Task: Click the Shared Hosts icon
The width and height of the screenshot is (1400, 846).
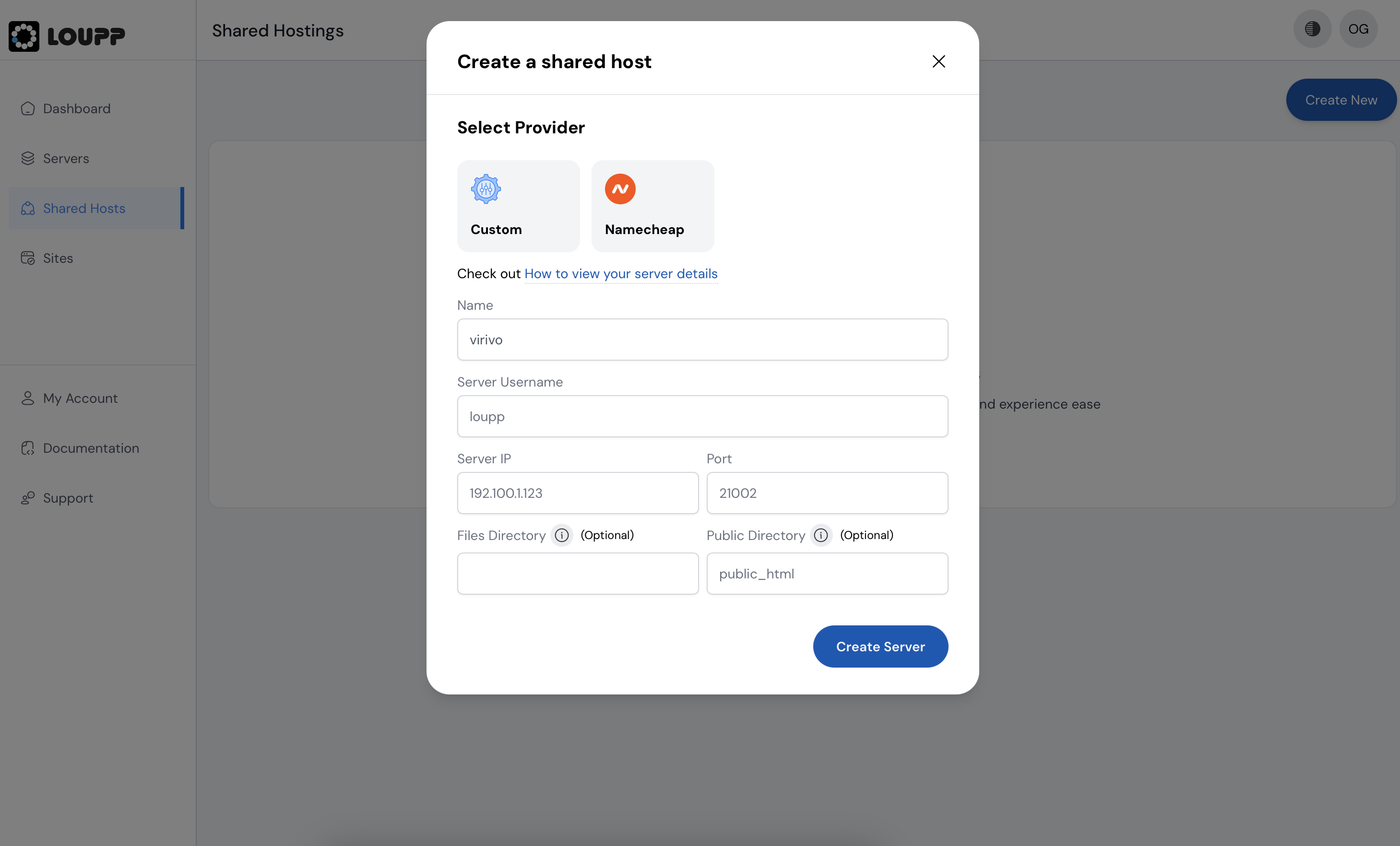Action: point(28,208)
